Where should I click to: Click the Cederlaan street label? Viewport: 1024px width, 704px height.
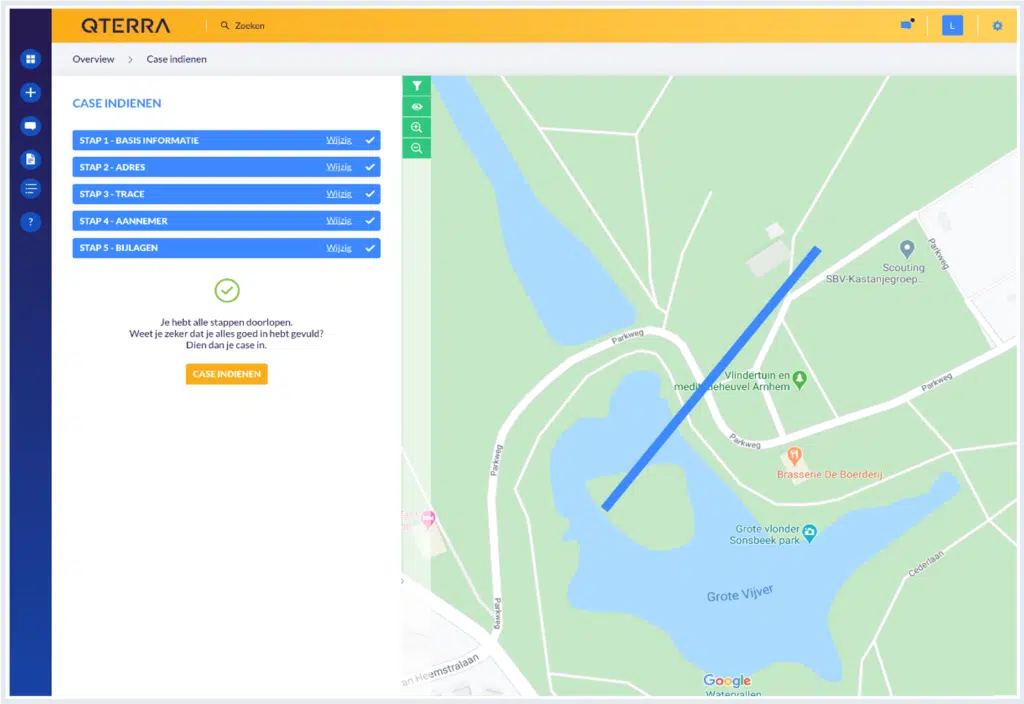point(926,564)
